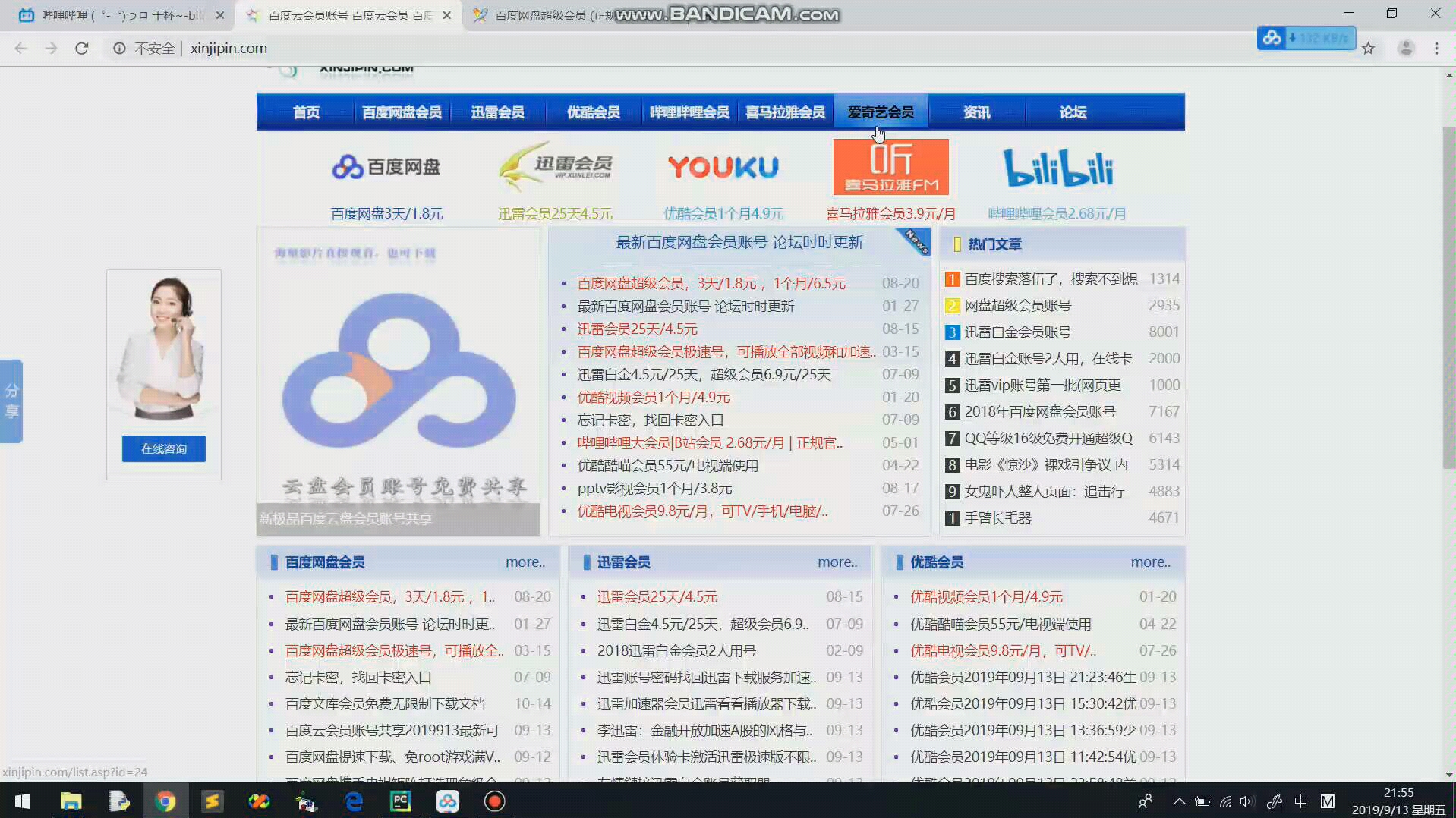This screenshot has width=1456, height=818.
Task: Open 2018迅雷白金会员2人用号 link
Action: tap(676, 651)
